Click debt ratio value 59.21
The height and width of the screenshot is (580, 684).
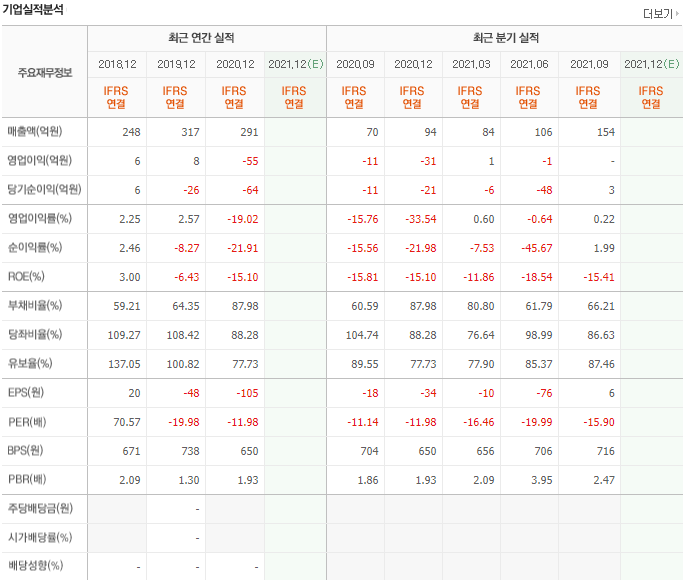127,306
